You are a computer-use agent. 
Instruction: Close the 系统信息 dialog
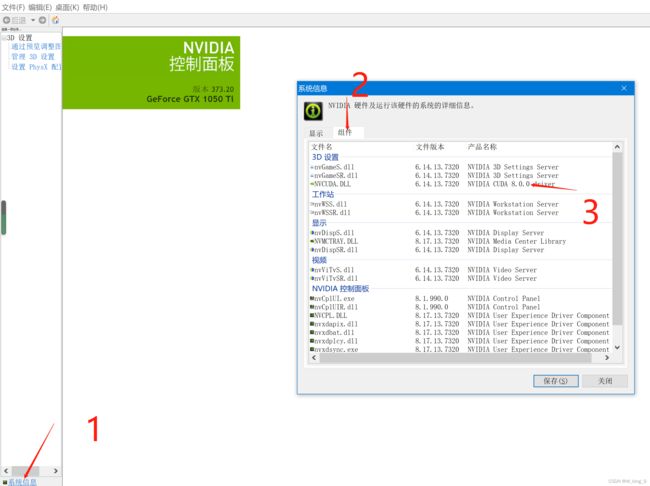pos(624,88)
